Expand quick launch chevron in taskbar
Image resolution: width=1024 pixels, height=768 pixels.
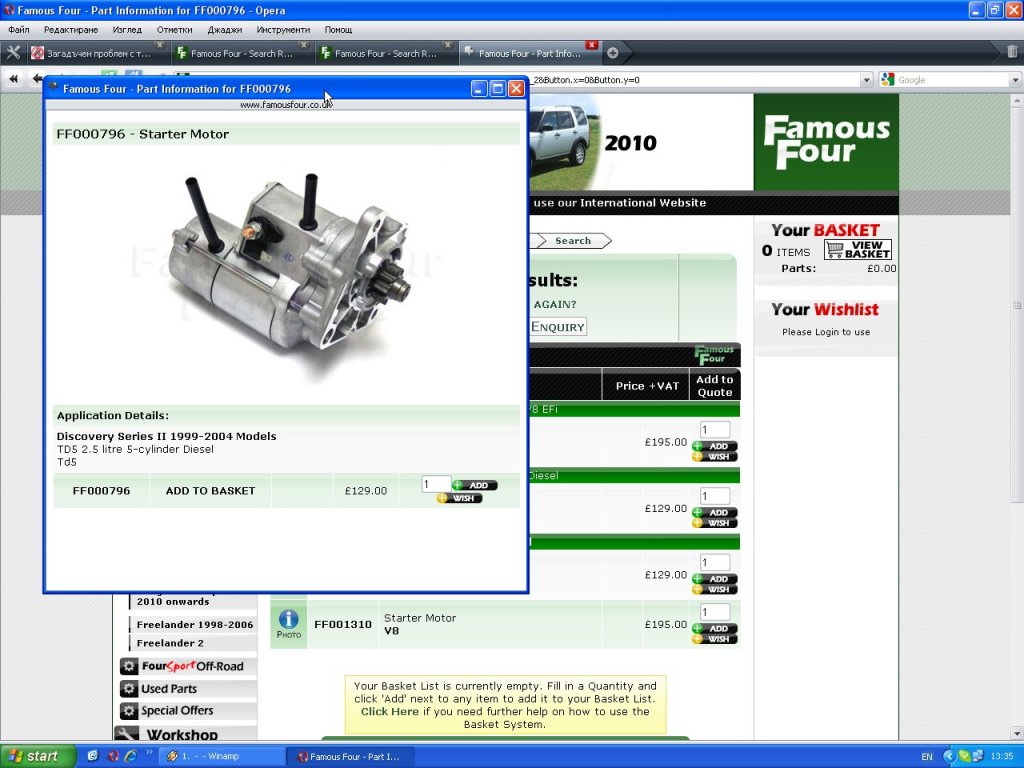(149, 753)
